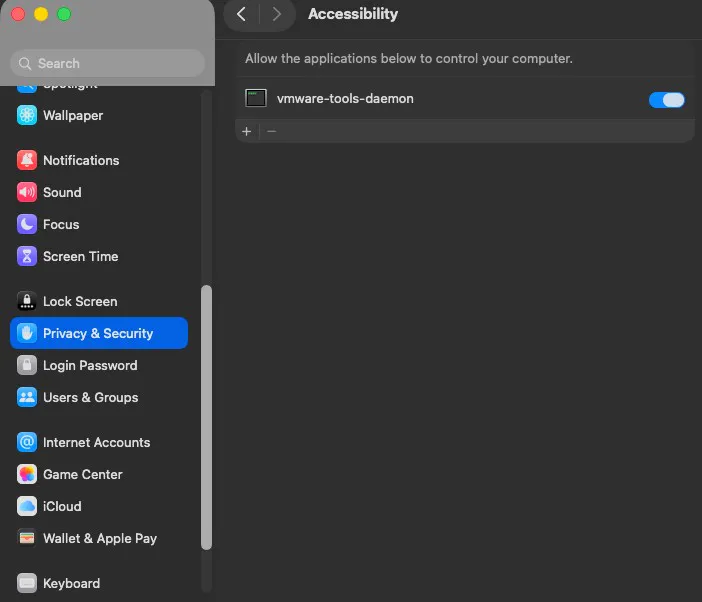
Task: Remove application with minus button
Action: point(271,131)
